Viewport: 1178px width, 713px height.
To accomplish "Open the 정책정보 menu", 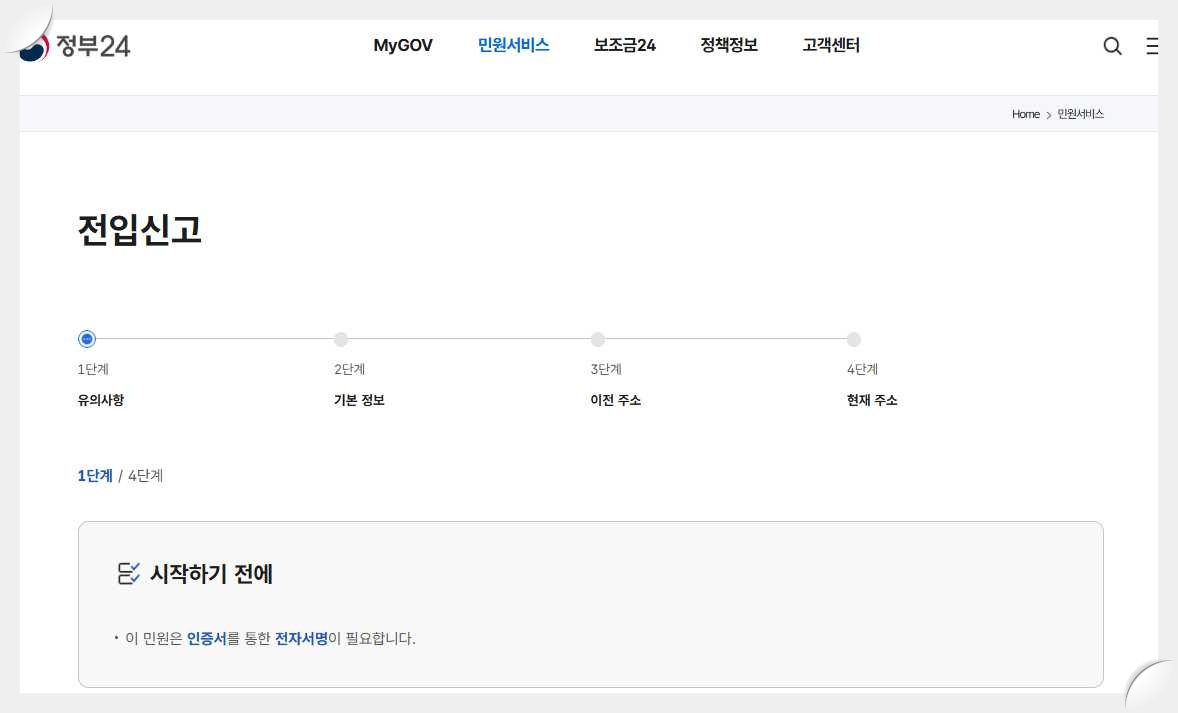I will pyautogui.click(x=728, y=45).
